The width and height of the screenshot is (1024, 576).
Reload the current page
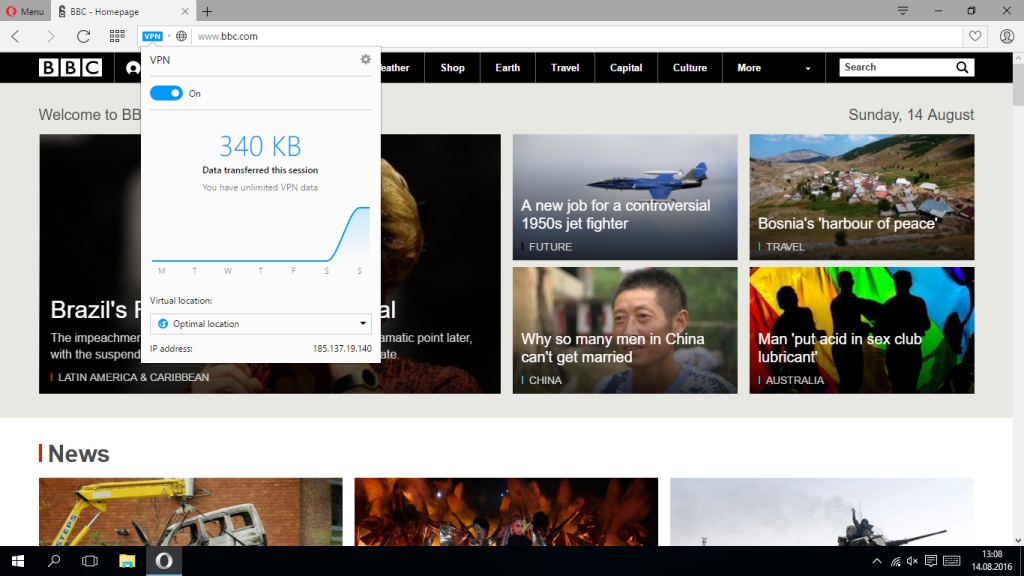[x=83, y=36]
